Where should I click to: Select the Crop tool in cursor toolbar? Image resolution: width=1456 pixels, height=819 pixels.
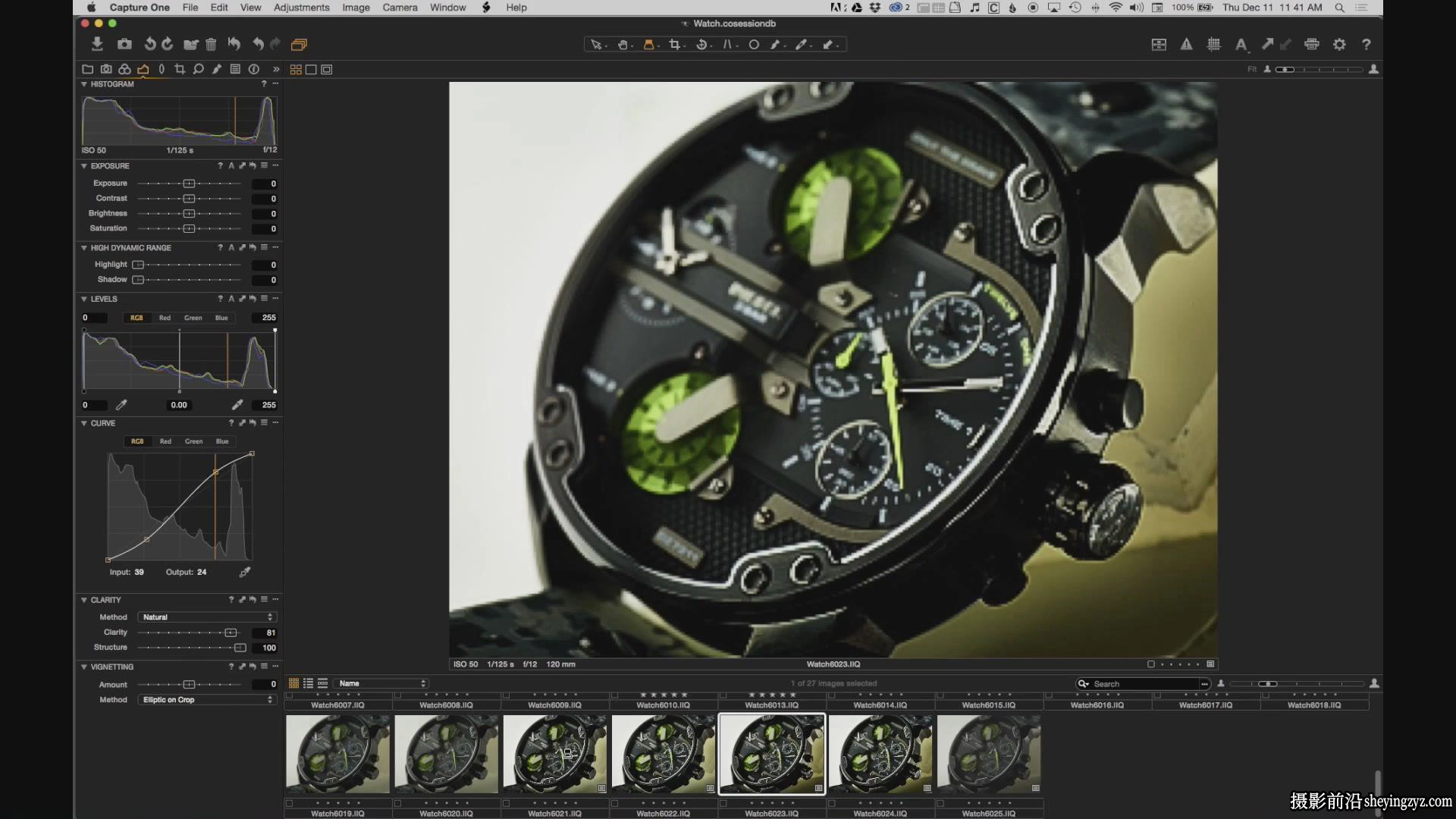[675, 45]
